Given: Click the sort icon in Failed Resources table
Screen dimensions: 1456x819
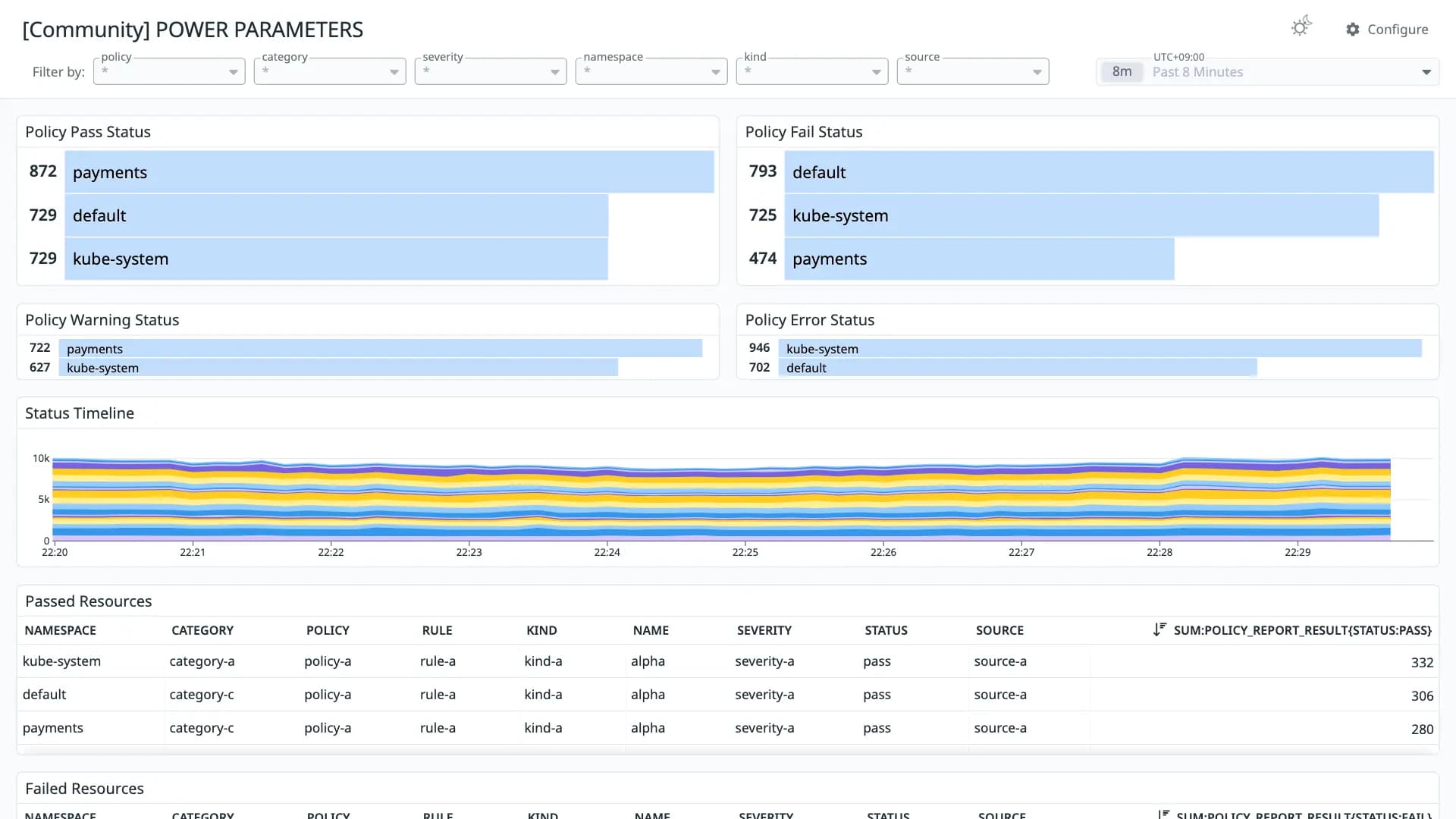Looking at the screenshot, I should 1164,814.
